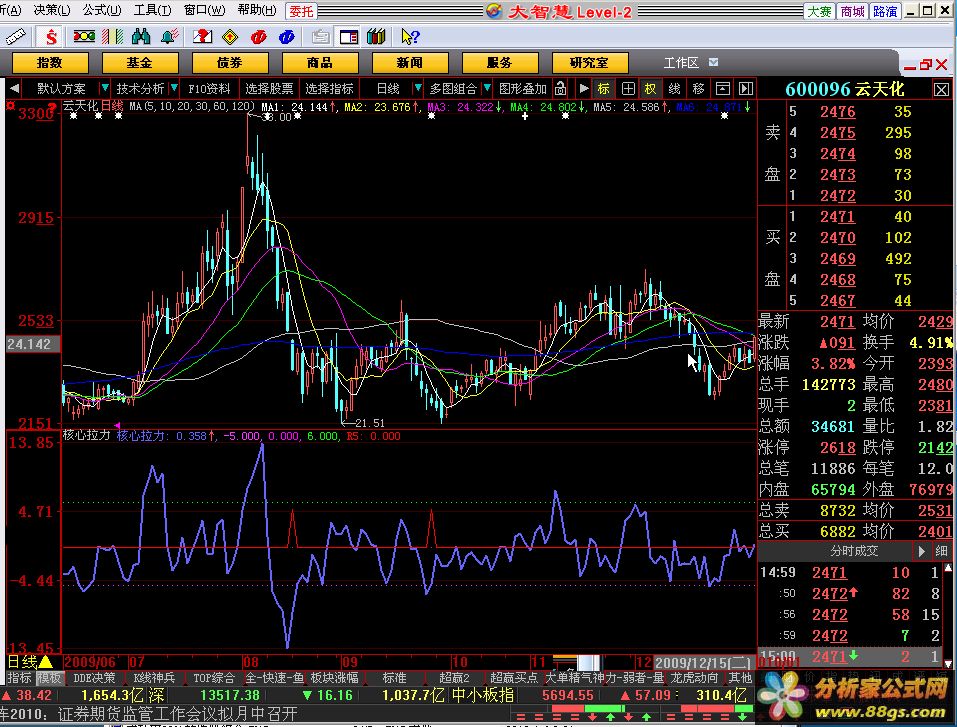Toggle the 移 move button
The height and width of the screenshot is (727, 957).
pos(698,89)
